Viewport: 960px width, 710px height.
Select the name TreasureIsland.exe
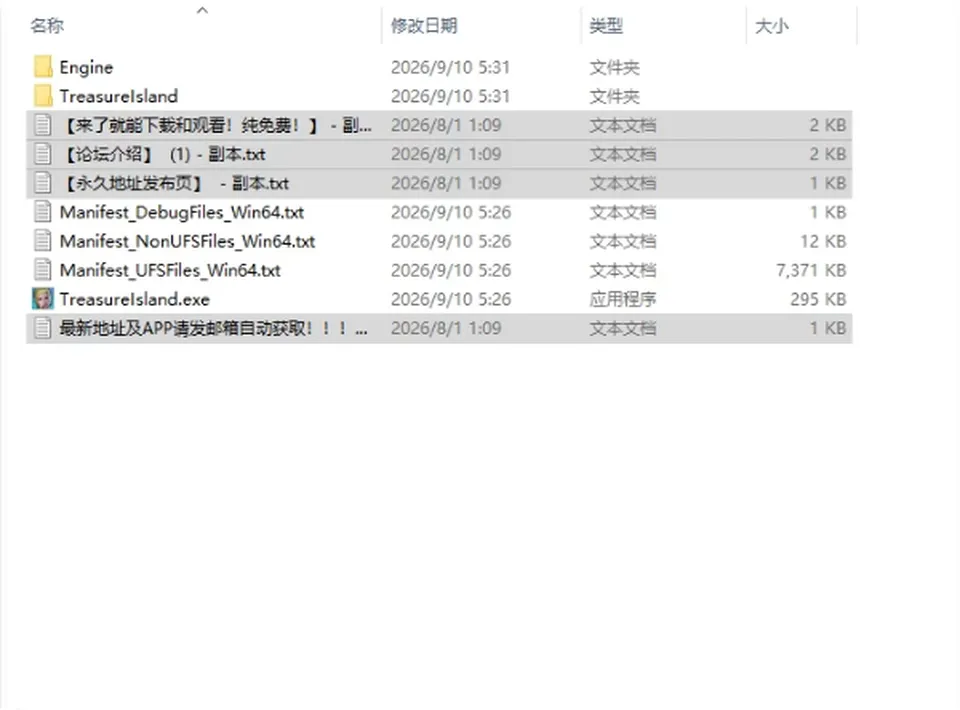pos(135,299)
